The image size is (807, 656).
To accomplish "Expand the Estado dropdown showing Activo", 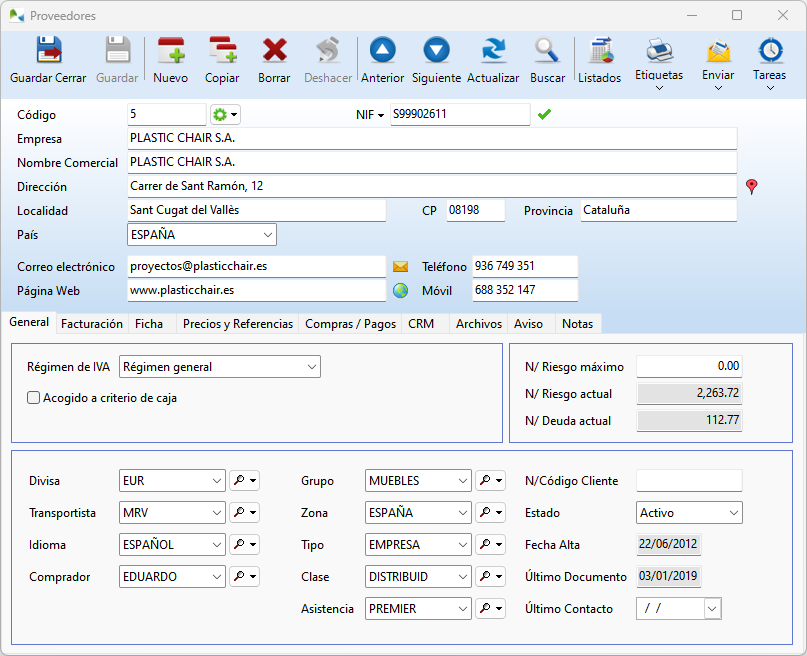I will point(734,513).
